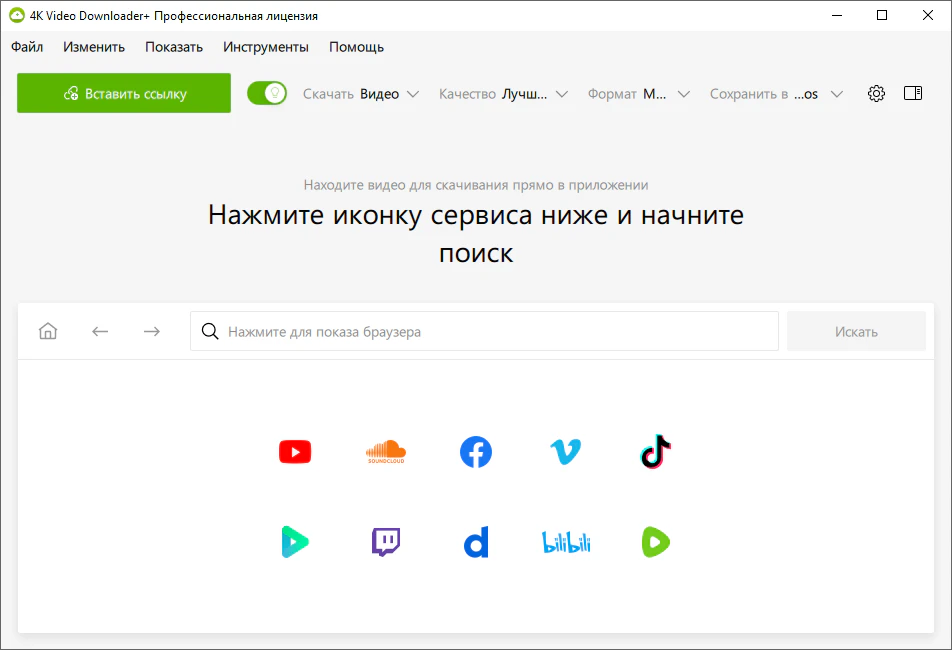Toggle the side panel layout icon

point(912,93)
